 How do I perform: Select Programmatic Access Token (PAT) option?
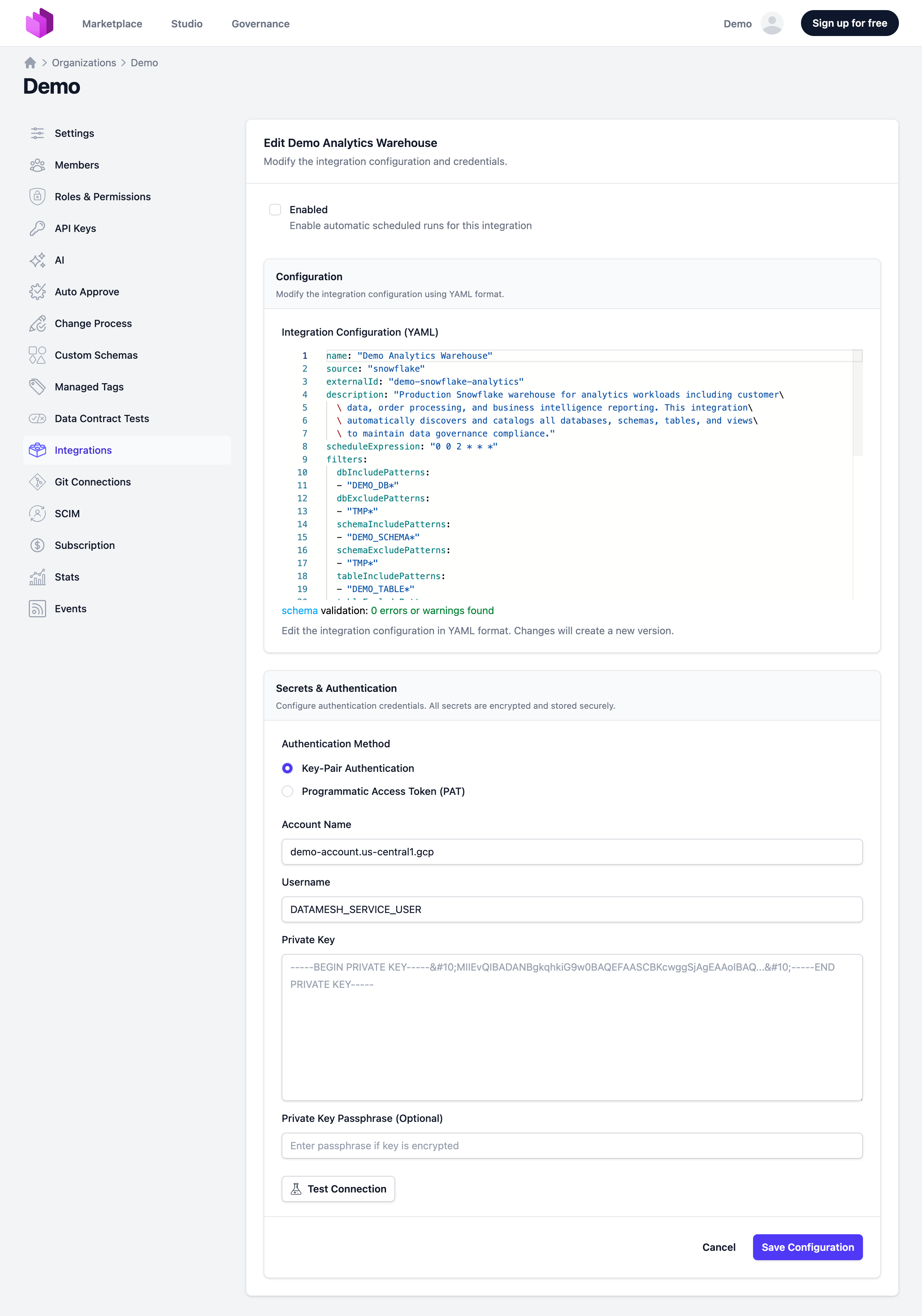click(288, 792)
